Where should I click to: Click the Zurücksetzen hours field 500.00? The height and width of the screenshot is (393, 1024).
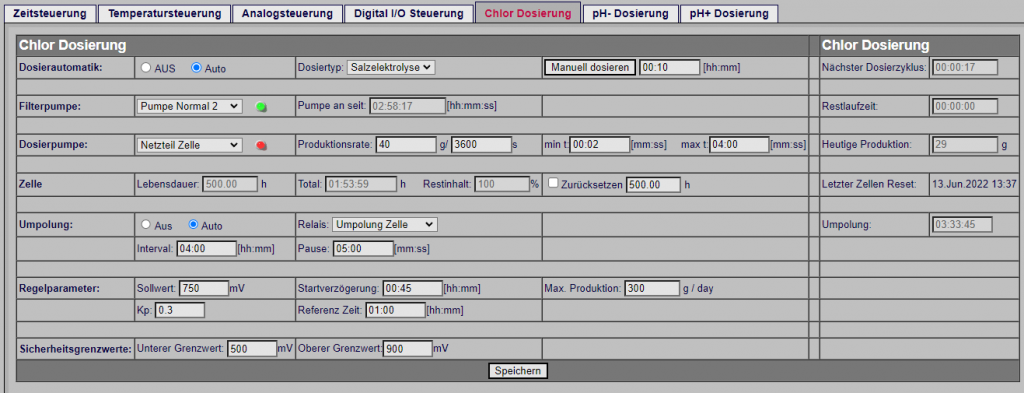653,185
